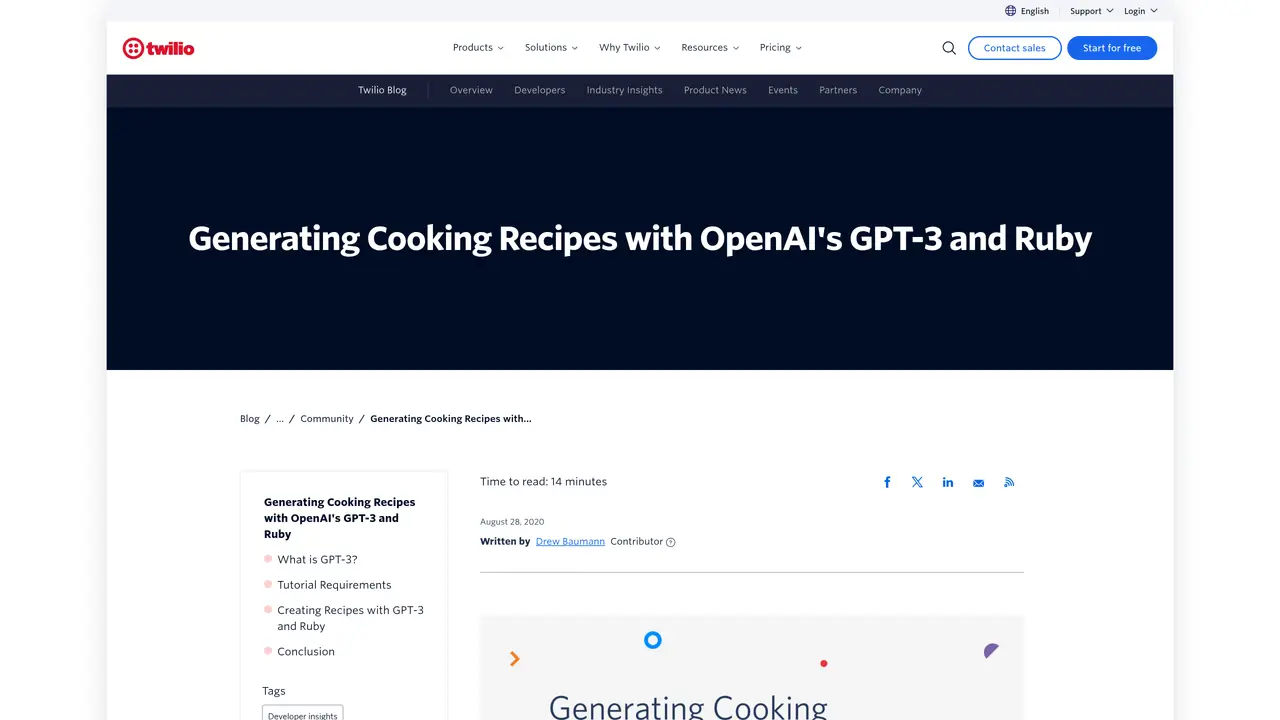Select the Overview blog tab
The height and width of the screenshot is (720, 1280).
pyautogui.click(x=471, y=90)
